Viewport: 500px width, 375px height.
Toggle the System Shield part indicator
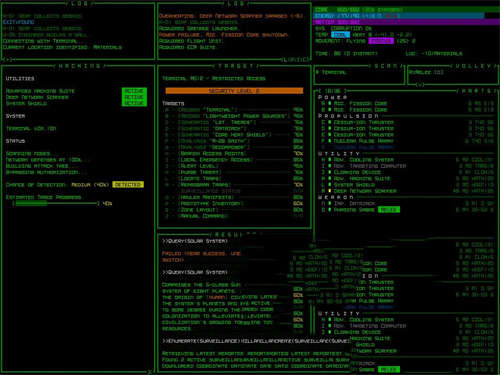coord(330,185)
